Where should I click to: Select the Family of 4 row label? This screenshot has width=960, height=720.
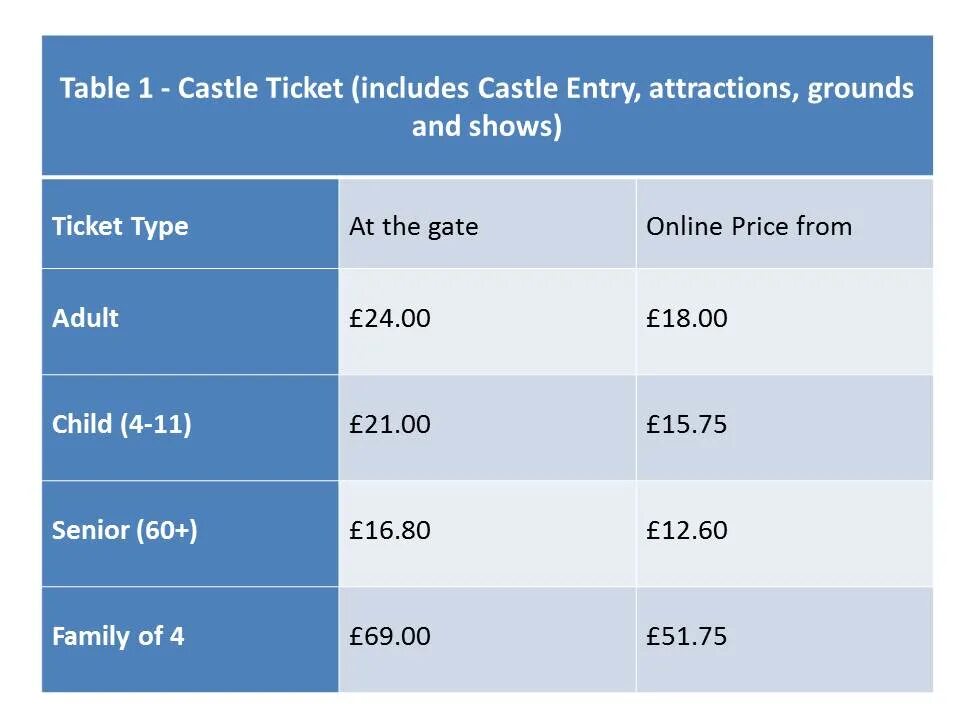[x=118, y=636]
